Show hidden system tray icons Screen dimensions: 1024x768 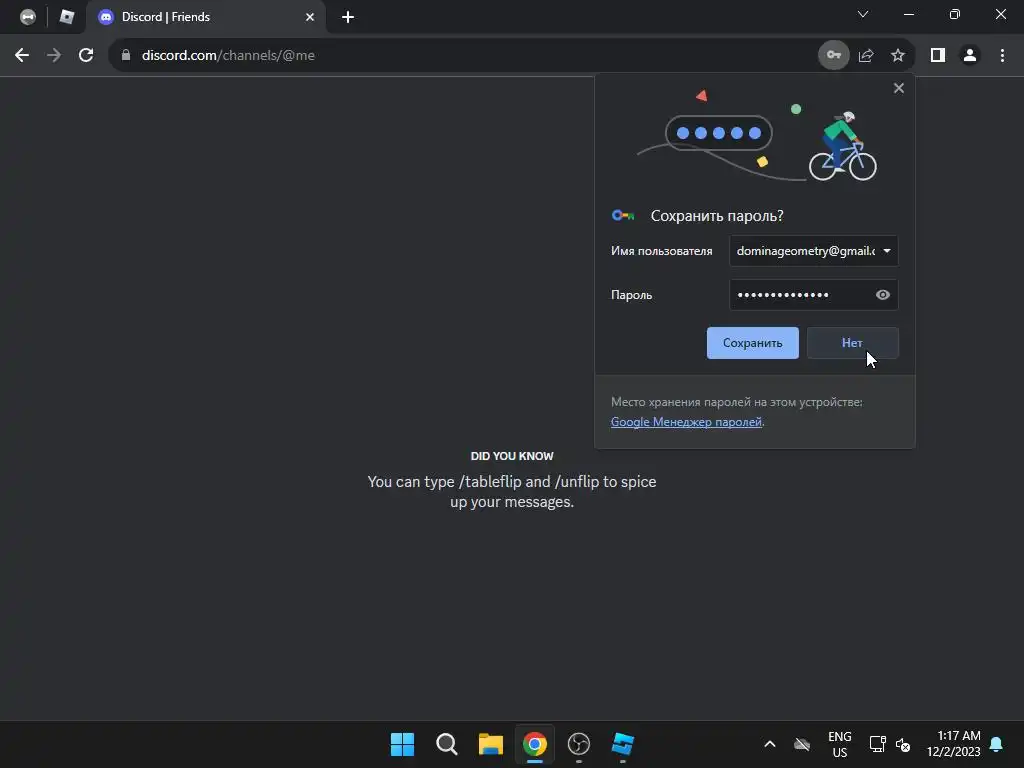[770, 744]
